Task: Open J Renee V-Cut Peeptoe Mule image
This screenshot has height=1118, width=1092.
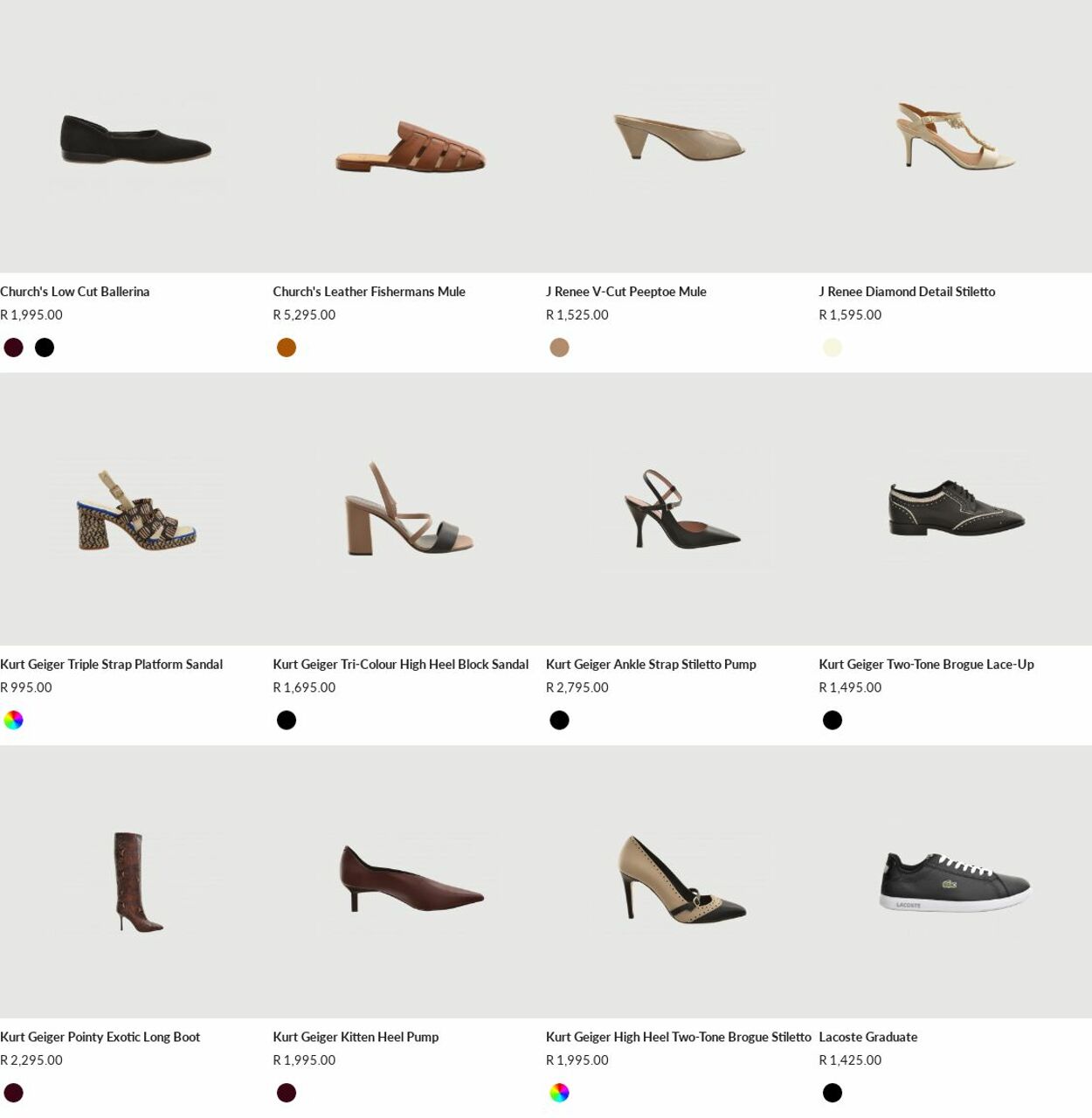Action: coord(682,136)
